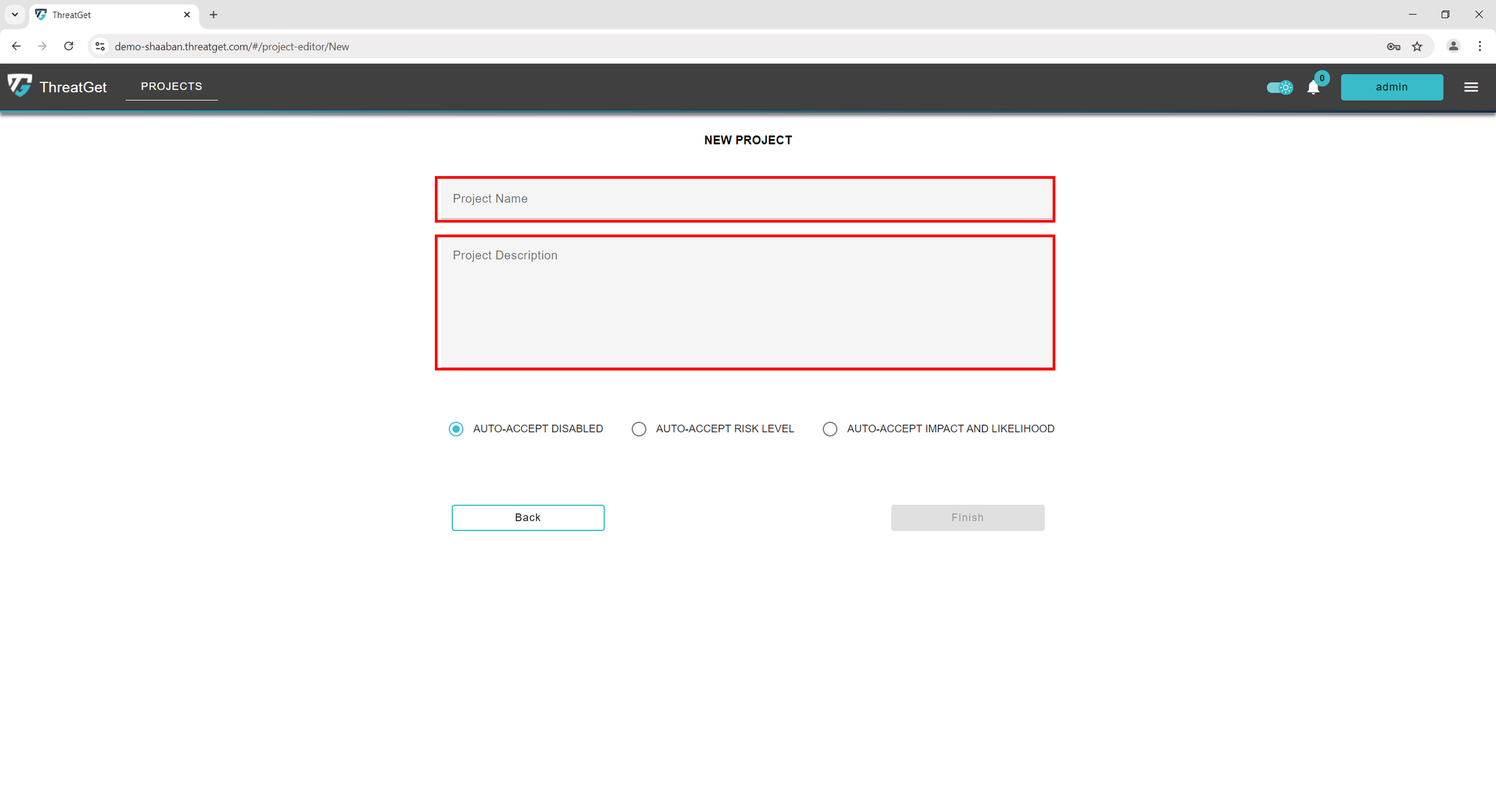Go back with browser arrow
Screen dimensions: 1496x812
point(16,47)
